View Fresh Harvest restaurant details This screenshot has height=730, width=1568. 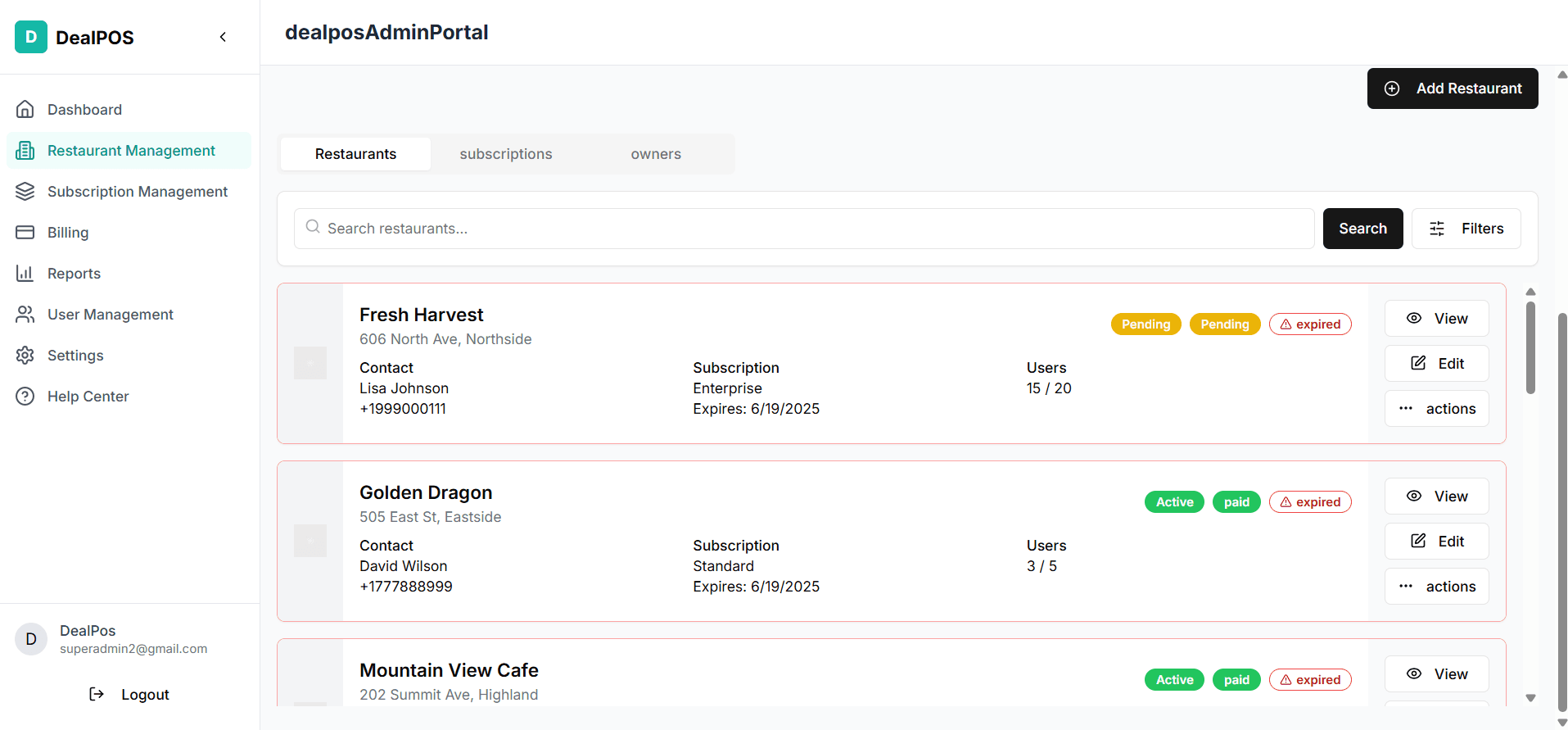(x=1436, y=318)
